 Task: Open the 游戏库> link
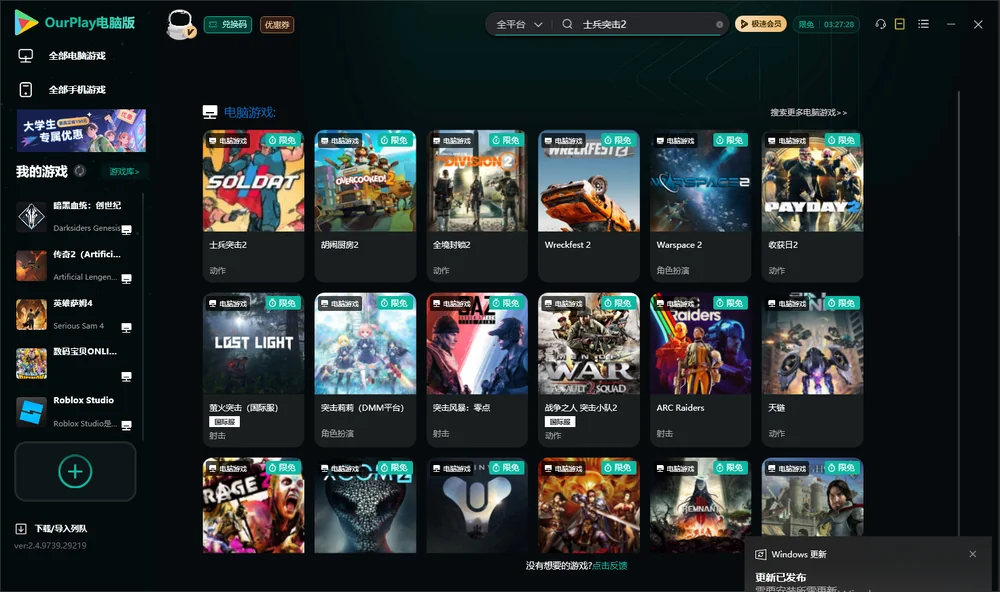click(124, 172)
